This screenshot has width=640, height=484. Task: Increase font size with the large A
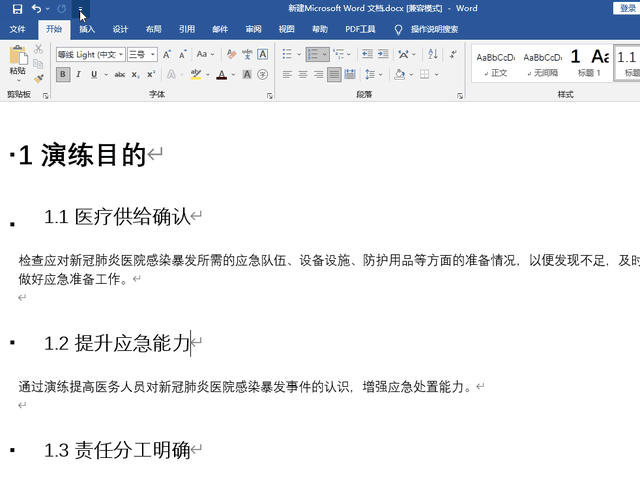[167, 54]
